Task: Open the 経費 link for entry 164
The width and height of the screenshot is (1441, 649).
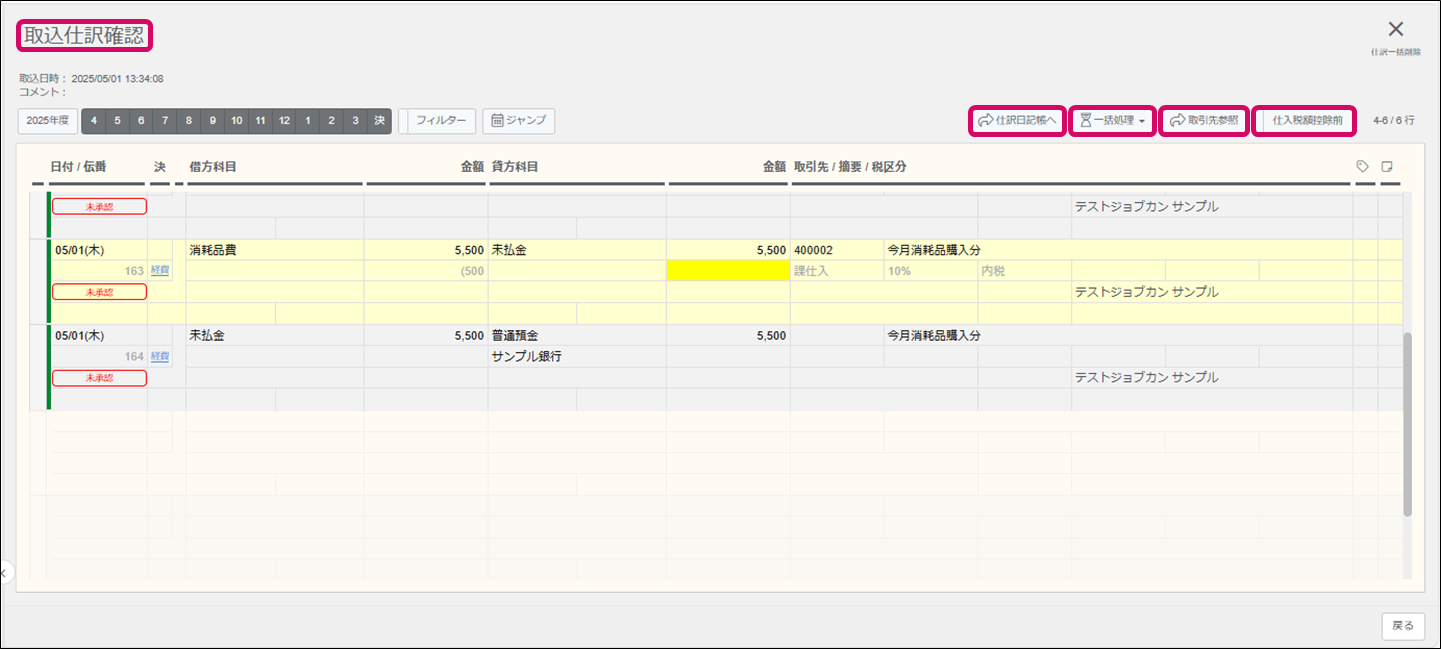Action: tap(160, 357)
